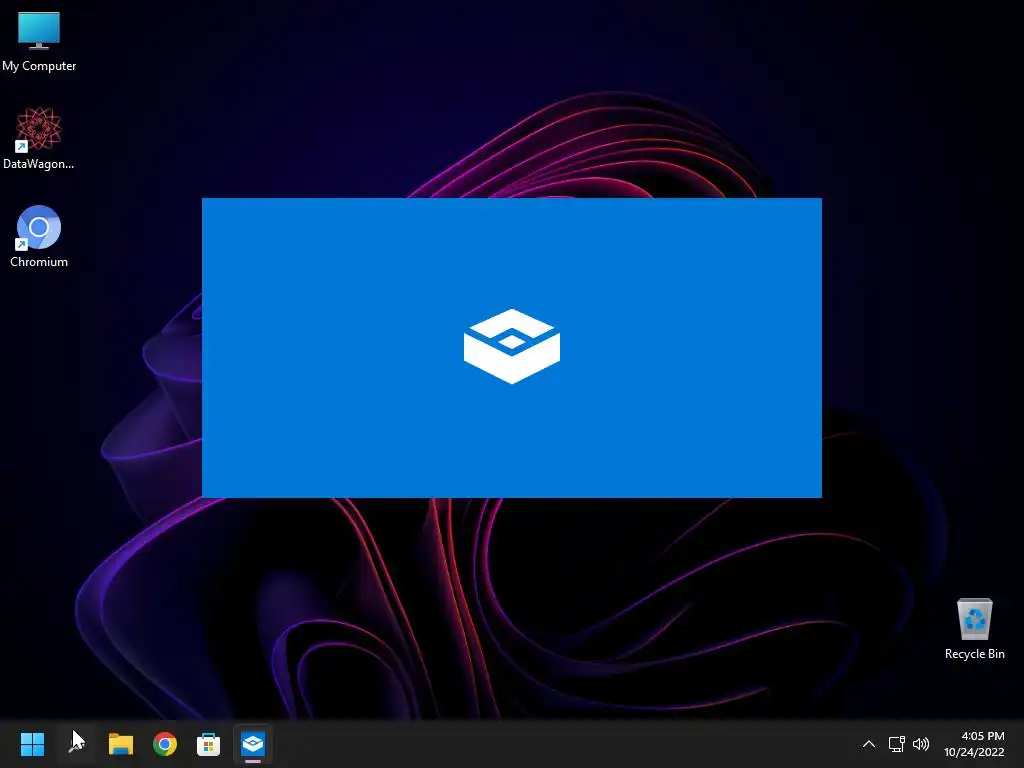Open Microsoft Store from the taskbar
Viewport: 1024px width, 768px height.
click(208, 744)
